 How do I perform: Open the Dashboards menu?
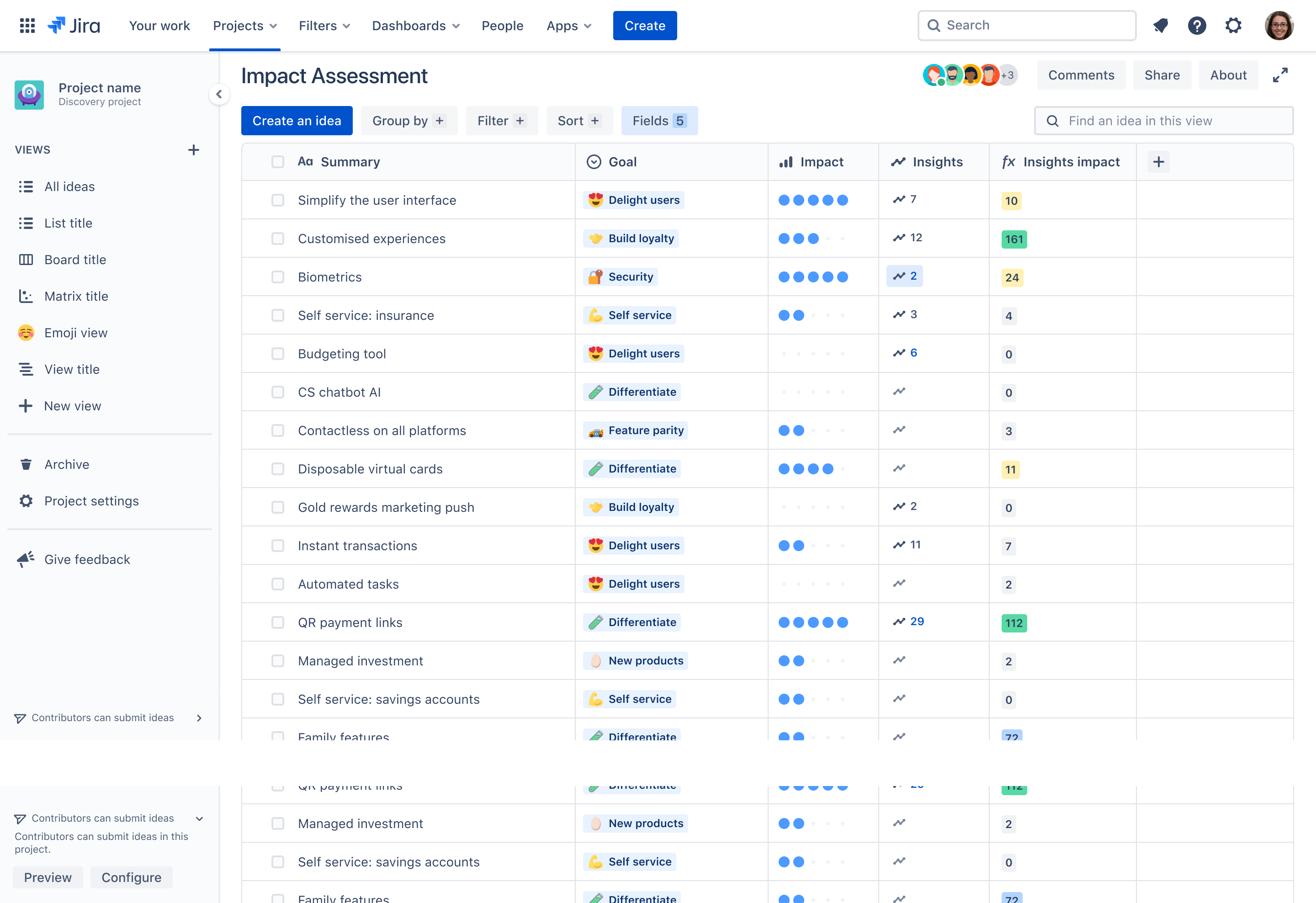coord(415,26)
